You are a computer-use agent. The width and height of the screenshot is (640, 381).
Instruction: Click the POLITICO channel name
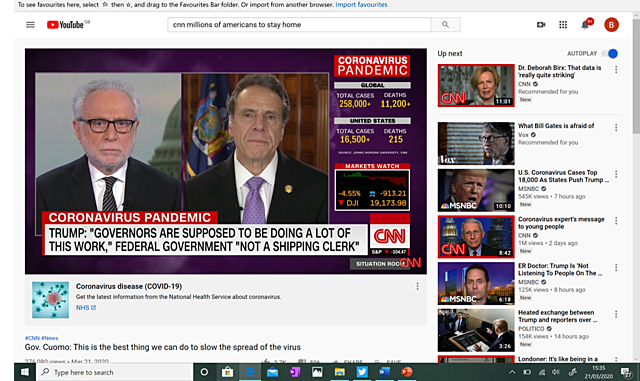[531, 329]
